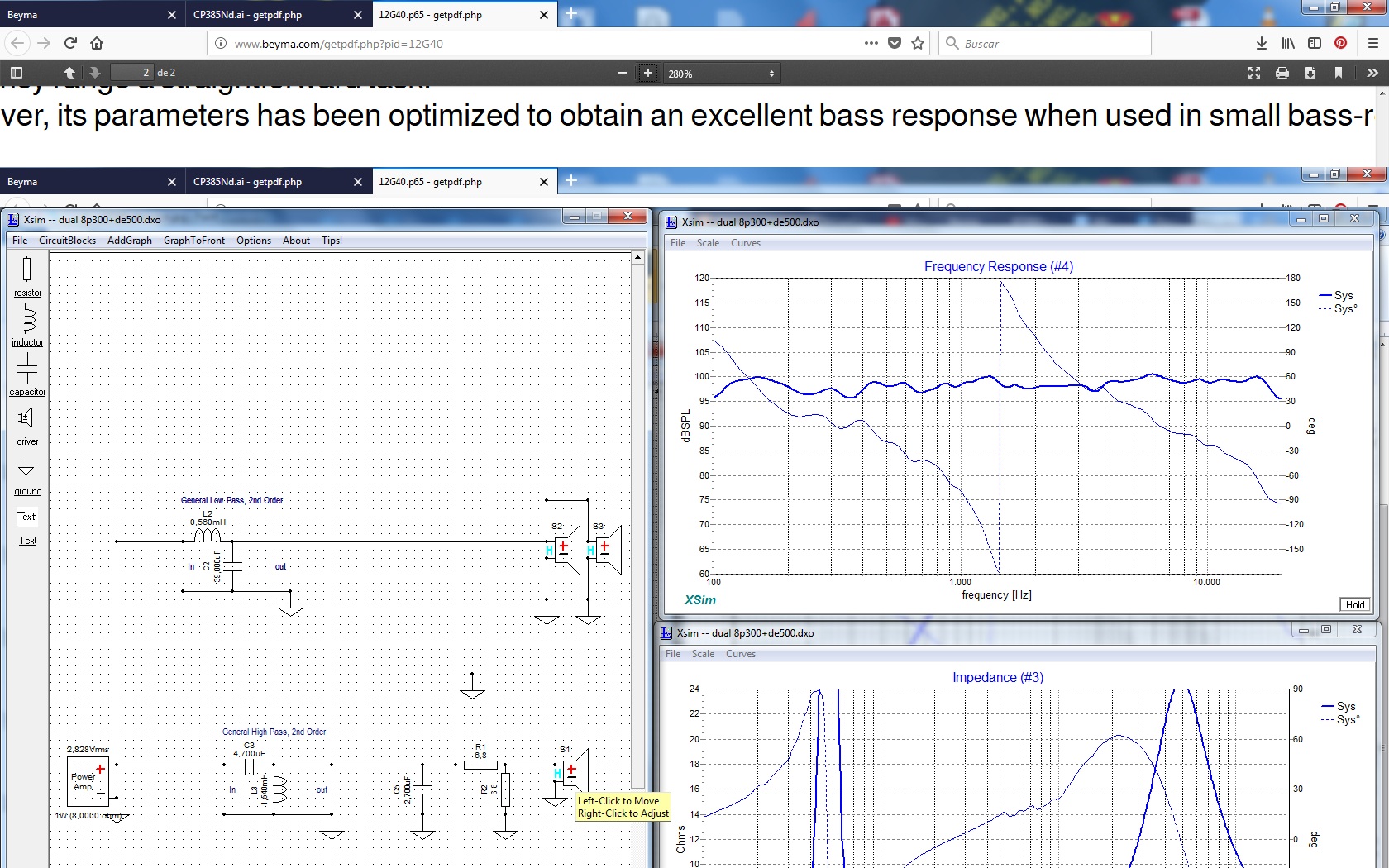Click the Pinterest extension icon
1389x868 pixels.
(1341, 43)
